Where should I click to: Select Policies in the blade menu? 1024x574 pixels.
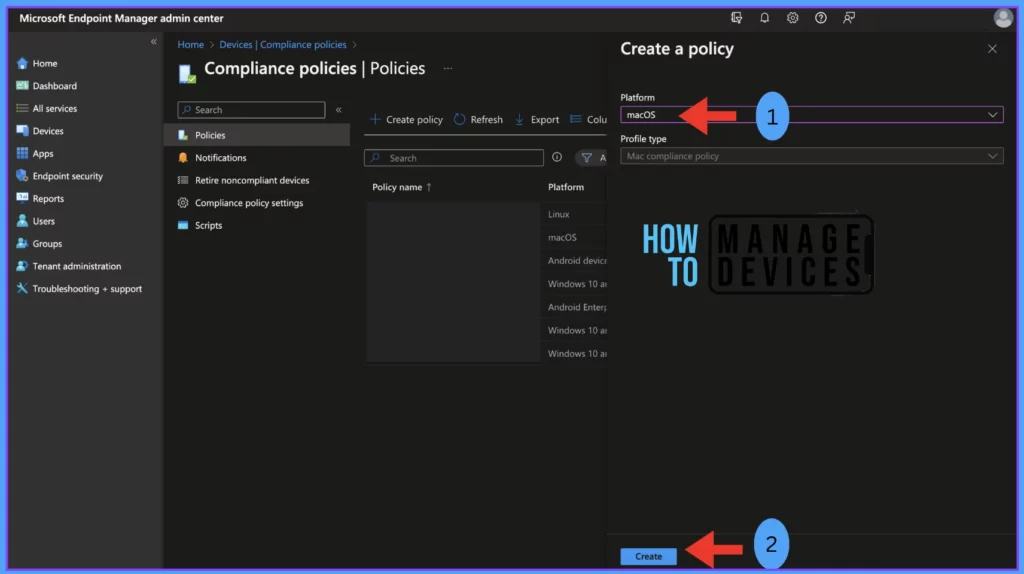click(257, 135)
